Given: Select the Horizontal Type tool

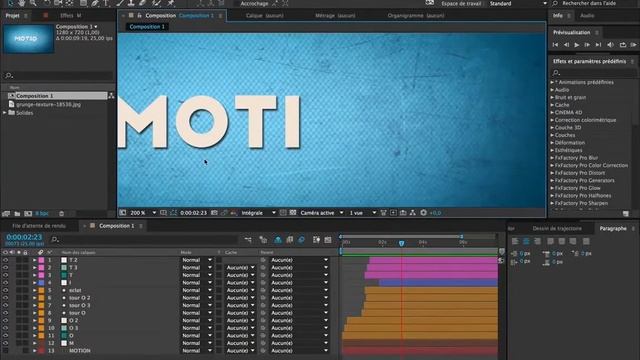Looking at the screenshot, I should 107,3.
